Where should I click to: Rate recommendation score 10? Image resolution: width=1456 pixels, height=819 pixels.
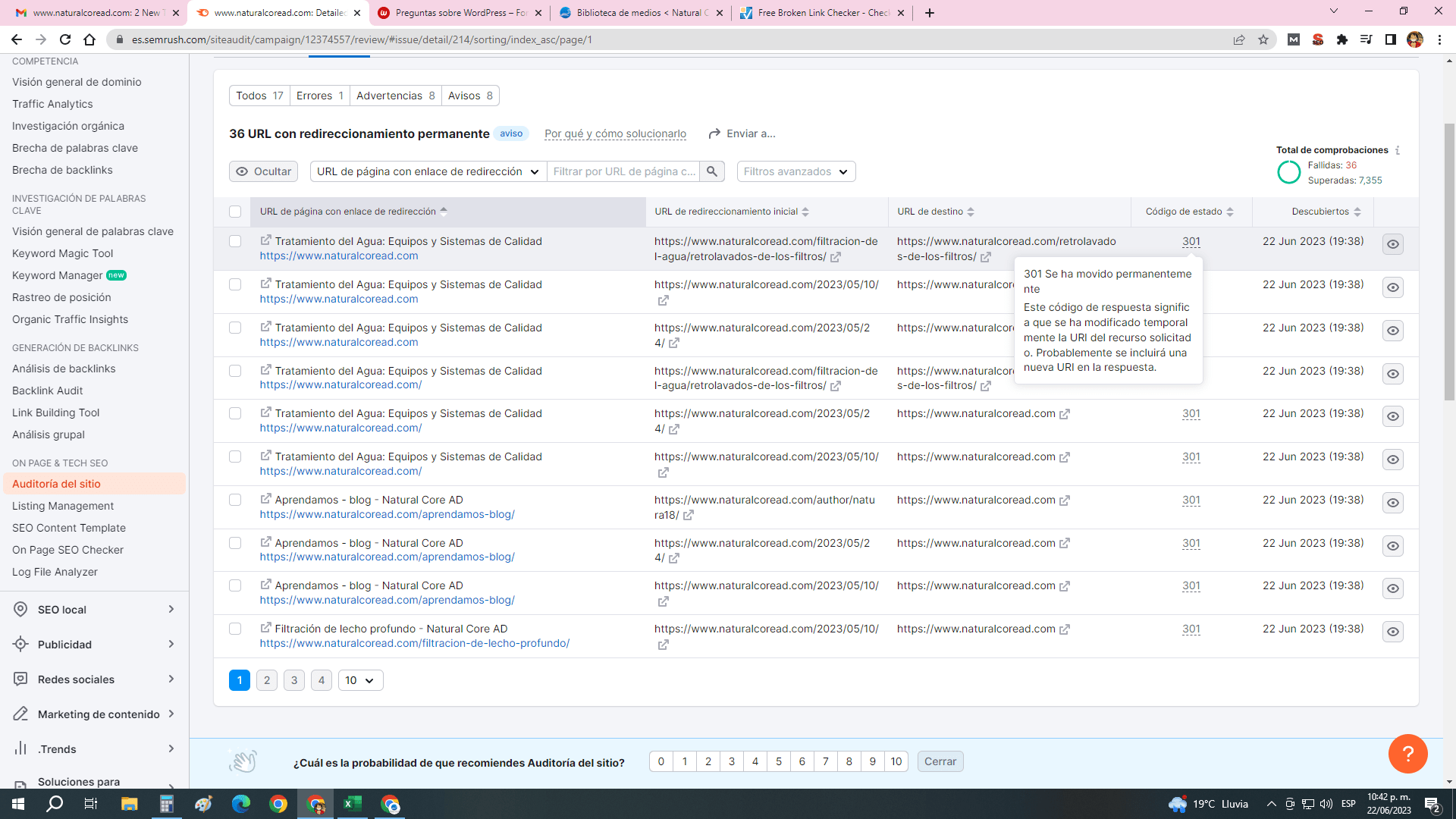point(896,761)
